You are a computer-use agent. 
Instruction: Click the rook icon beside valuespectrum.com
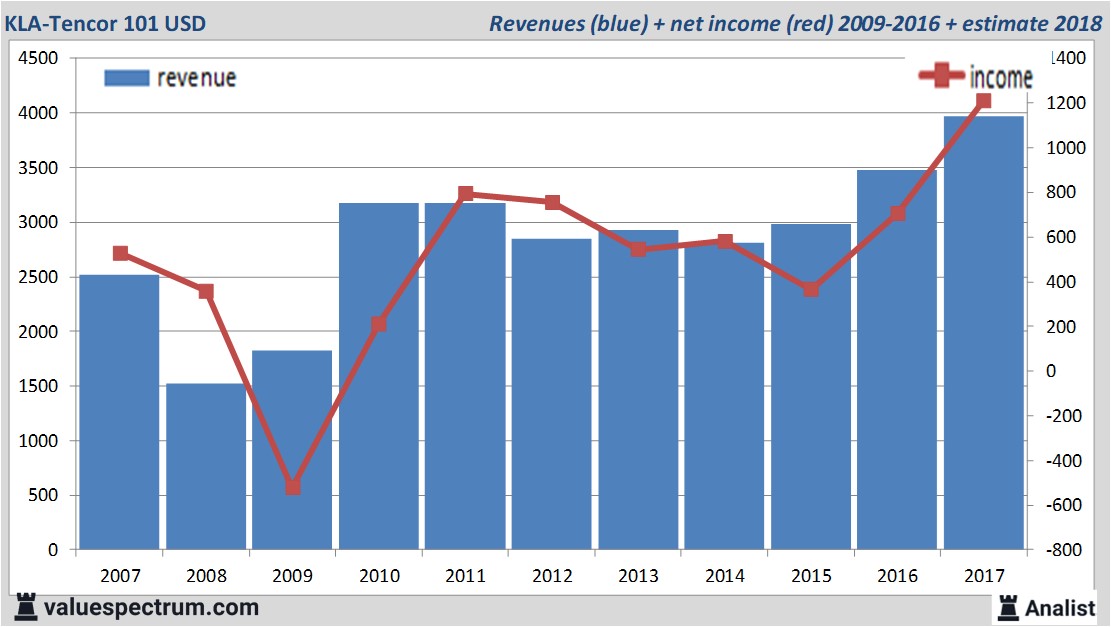tap(26, 606)
